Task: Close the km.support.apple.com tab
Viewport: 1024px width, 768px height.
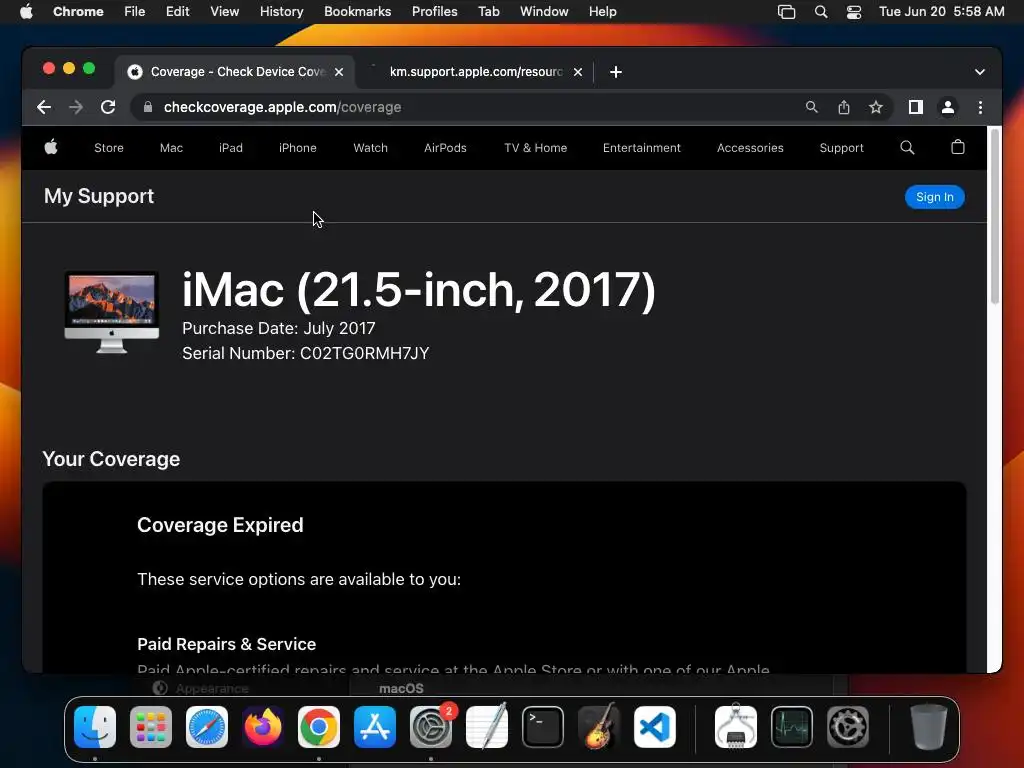Action: click(578, 72)
